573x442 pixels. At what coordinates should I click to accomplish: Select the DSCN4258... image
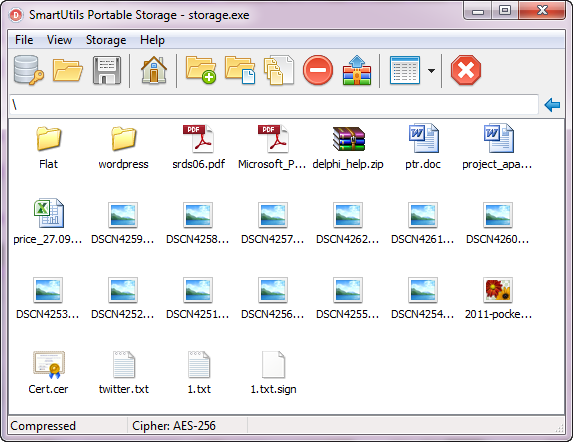click(x=198, y=222)
